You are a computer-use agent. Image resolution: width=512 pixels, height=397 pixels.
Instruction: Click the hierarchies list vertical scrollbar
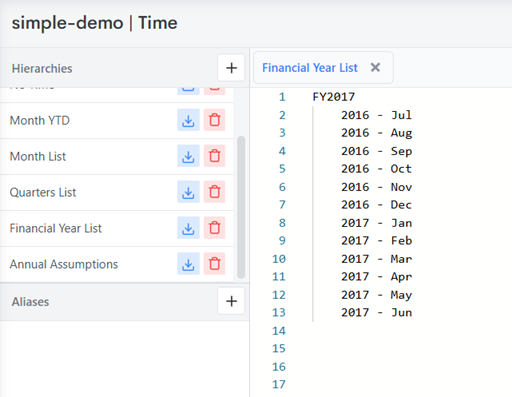point(241,207)
